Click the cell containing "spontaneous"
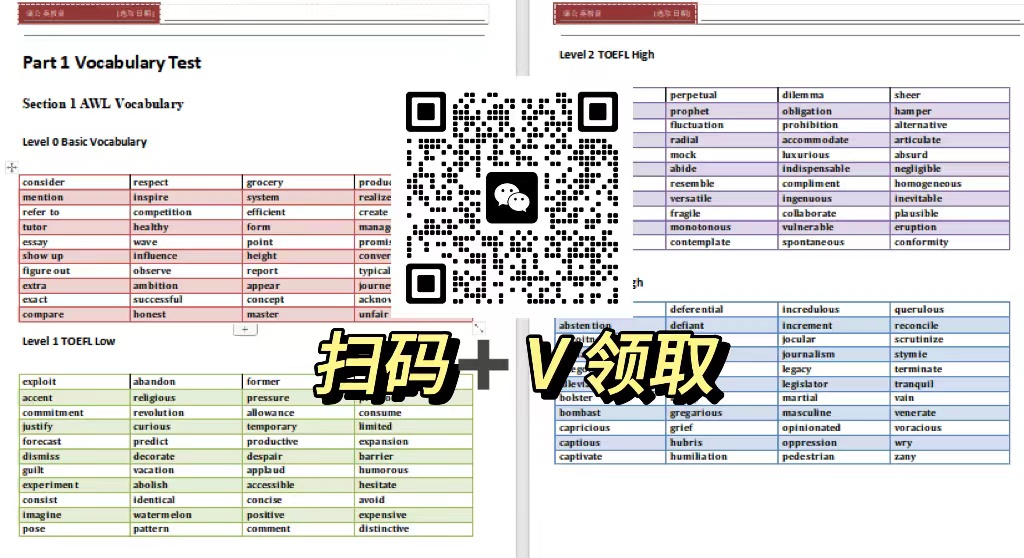Viewport: 1024px width, 558px height. tap(834, 242)
